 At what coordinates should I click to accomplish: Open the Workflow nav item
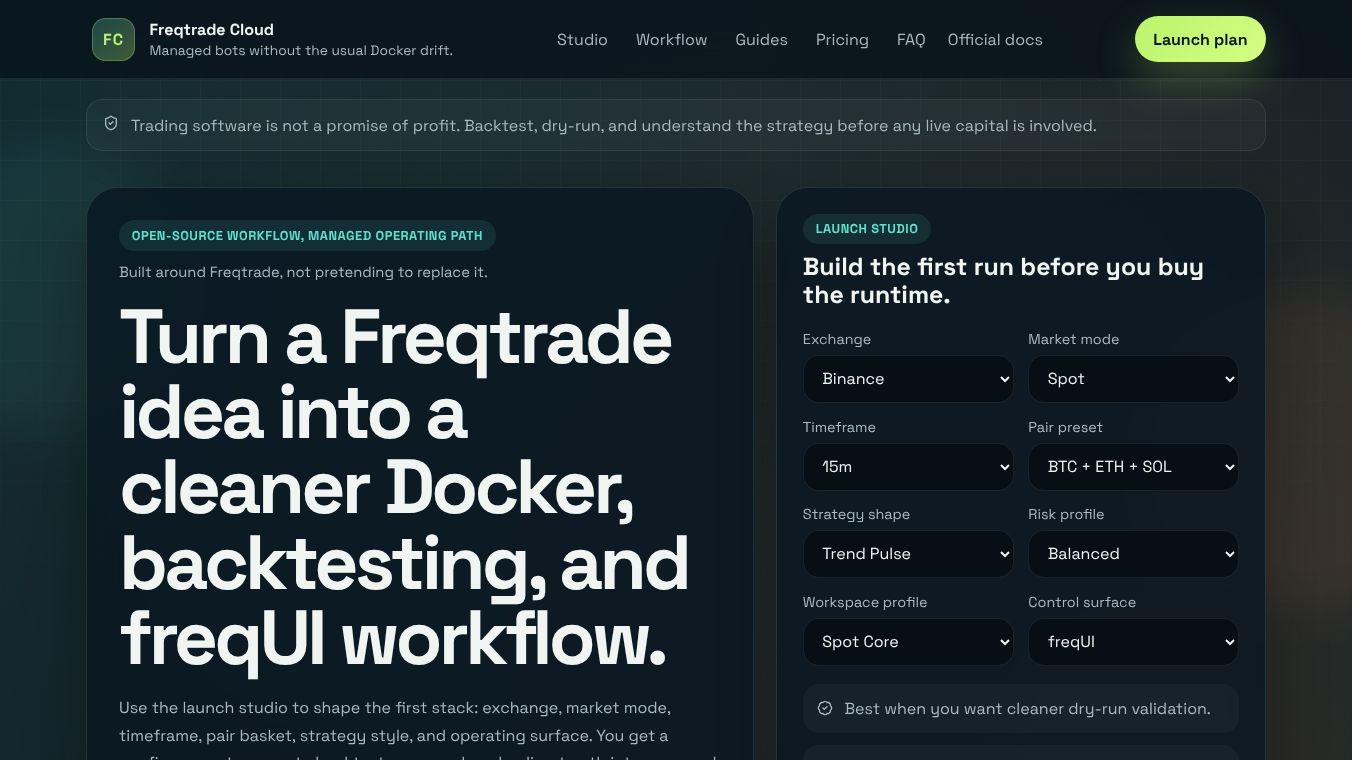pyautogui.click(x=671, y=40)
